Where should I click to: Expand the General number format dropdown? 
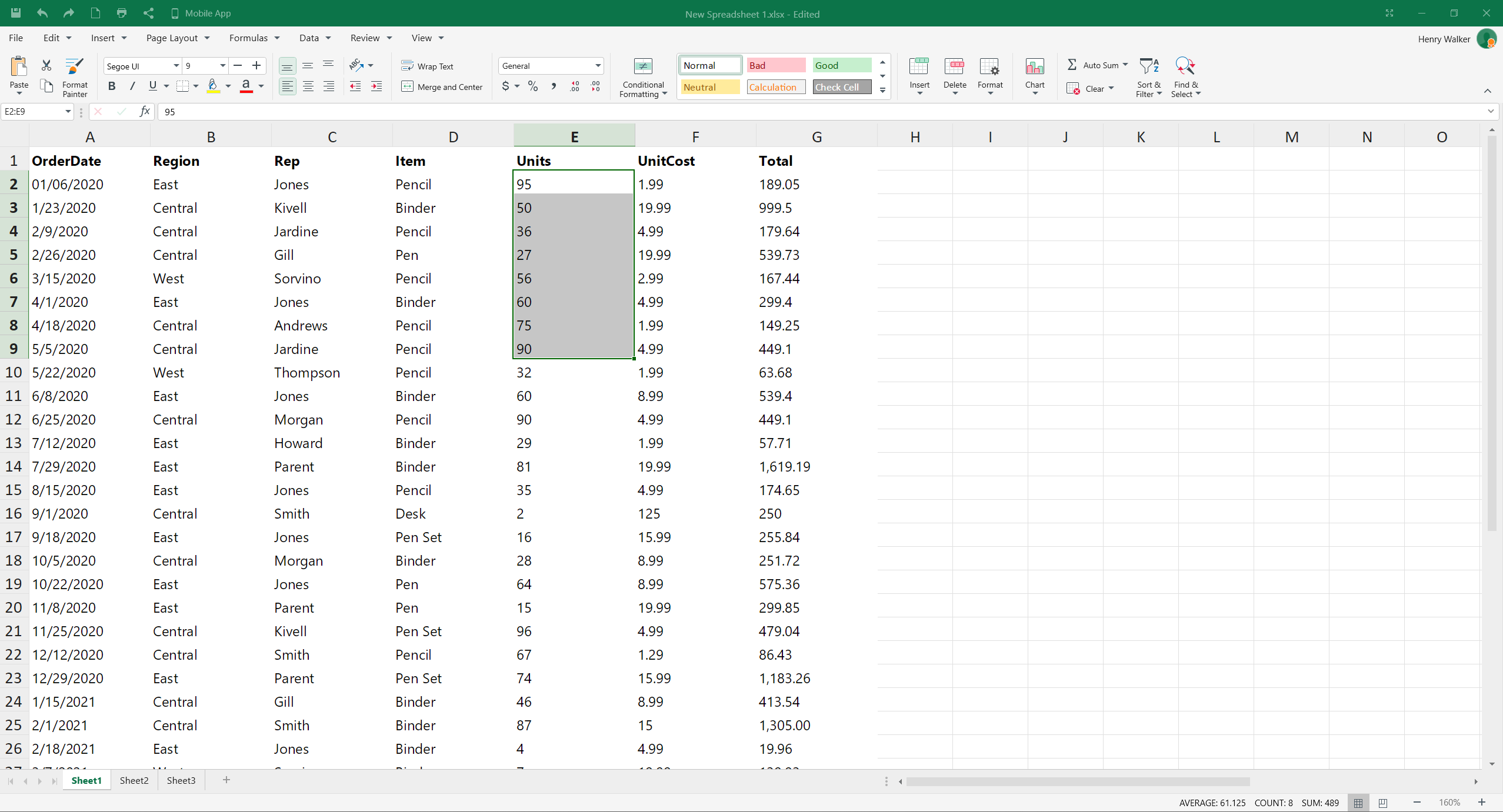(598, 66)
